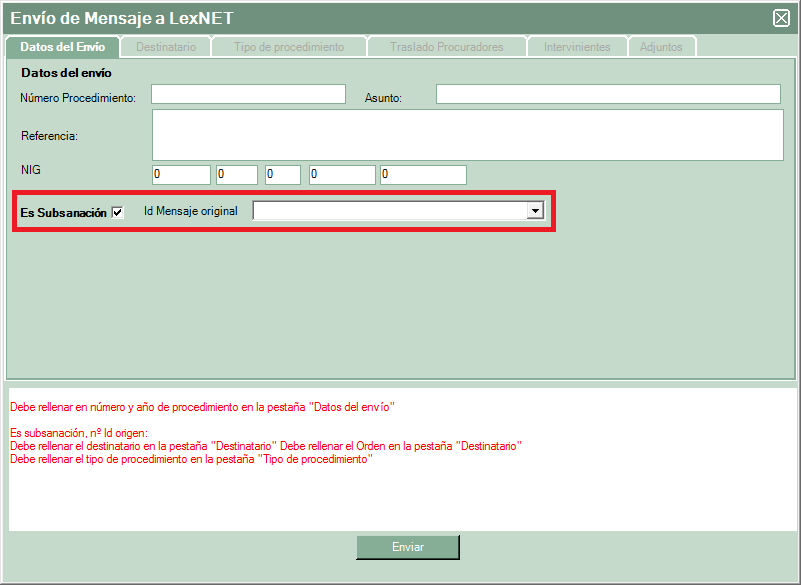Image resolution: width=801 pixels, height=585 pixels.
Task: Open the Destinatario tab
Action: pos(166,47)
